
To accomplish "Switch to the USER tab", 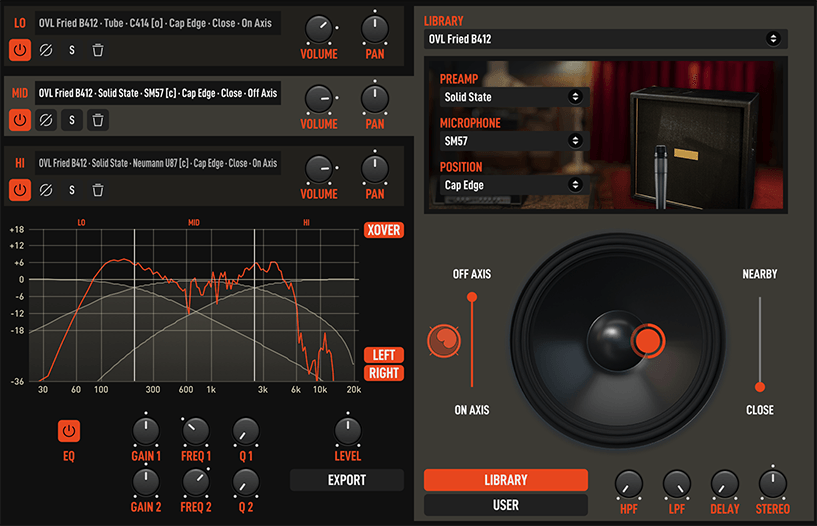I will [x=506, y=505].
